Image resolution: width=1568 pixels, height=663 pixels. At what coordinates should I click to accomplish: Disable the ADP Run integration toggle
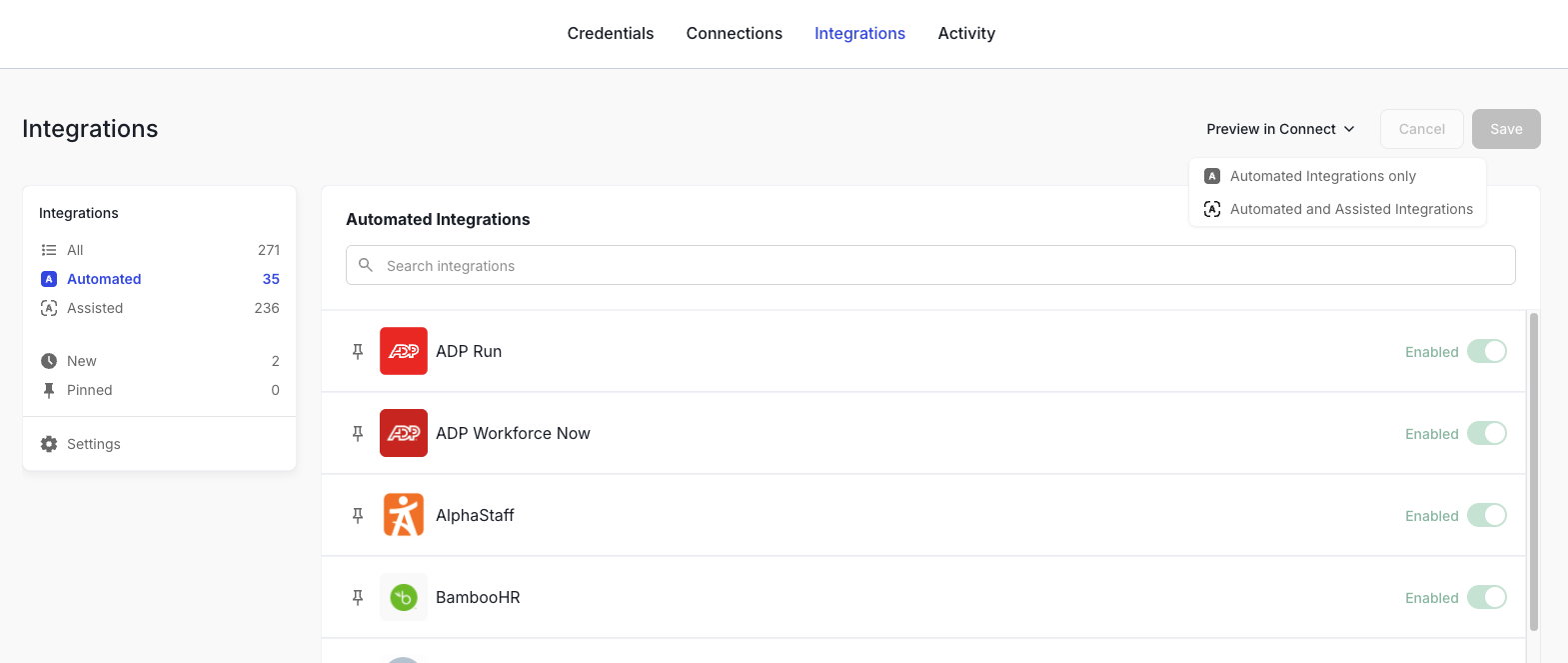1487,351
